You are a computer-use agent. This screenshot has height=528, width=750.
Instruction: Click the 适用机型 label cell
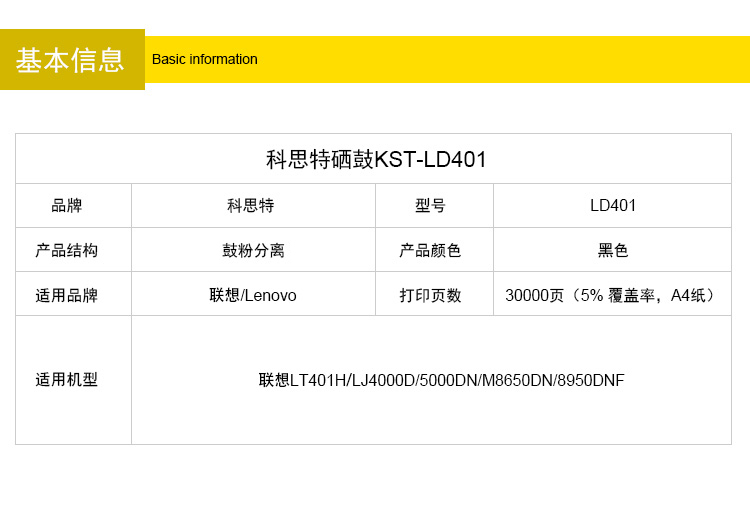click(67, 380)
